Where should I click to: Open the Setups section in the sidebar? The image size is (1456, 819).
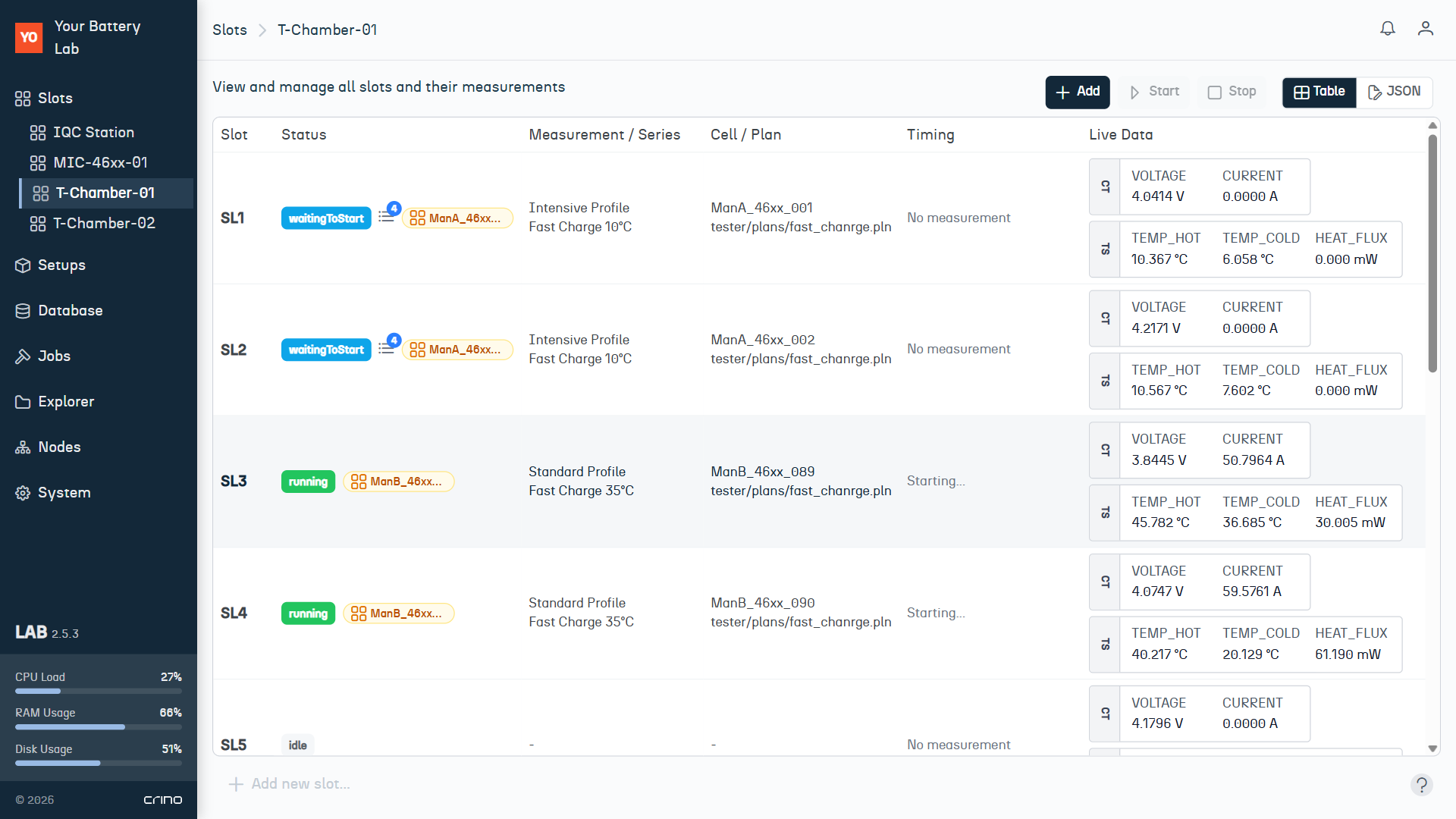61,265
